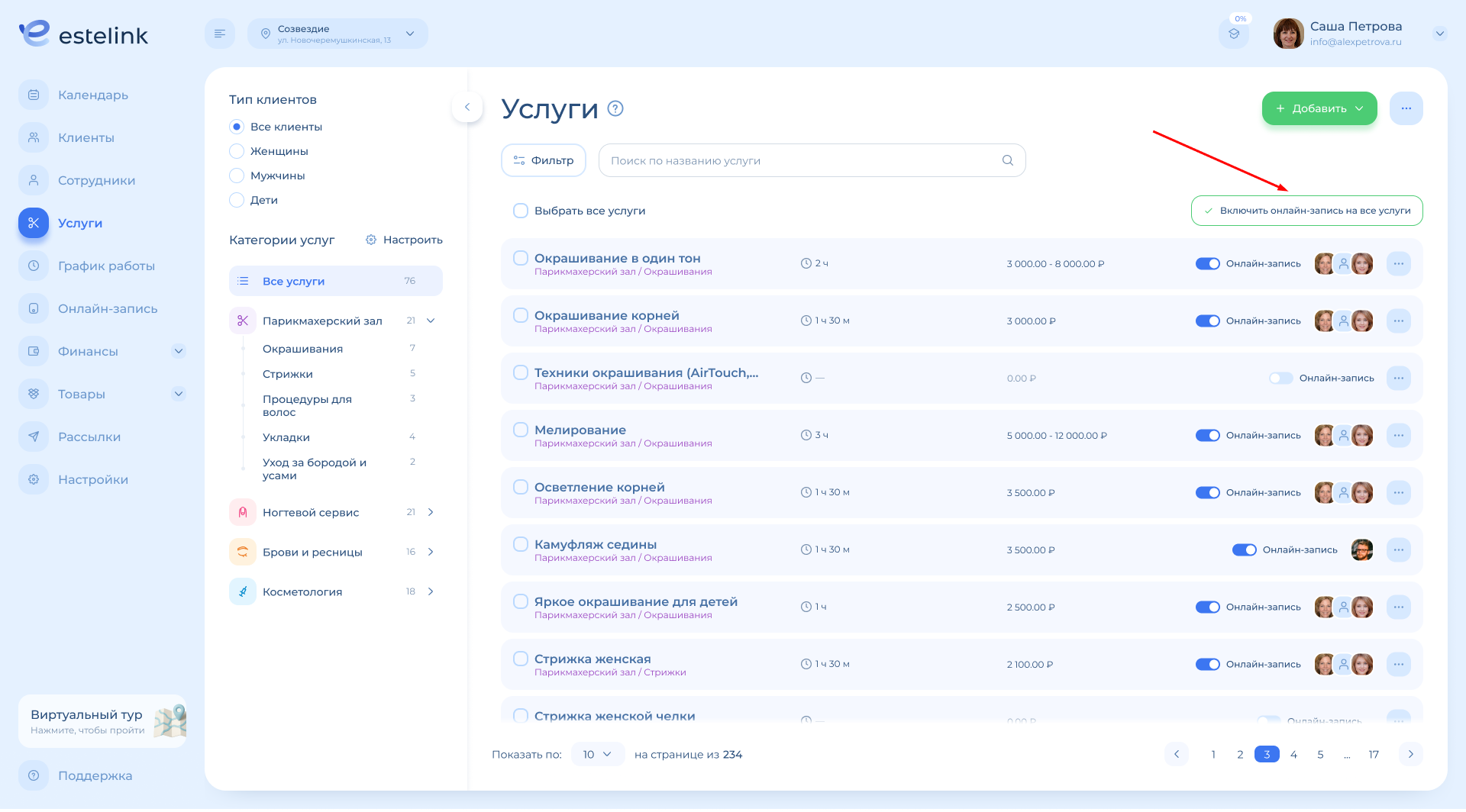Click the help question mark beside Услуги
This screenshot has height=812, width=1466.
(615, 108)
